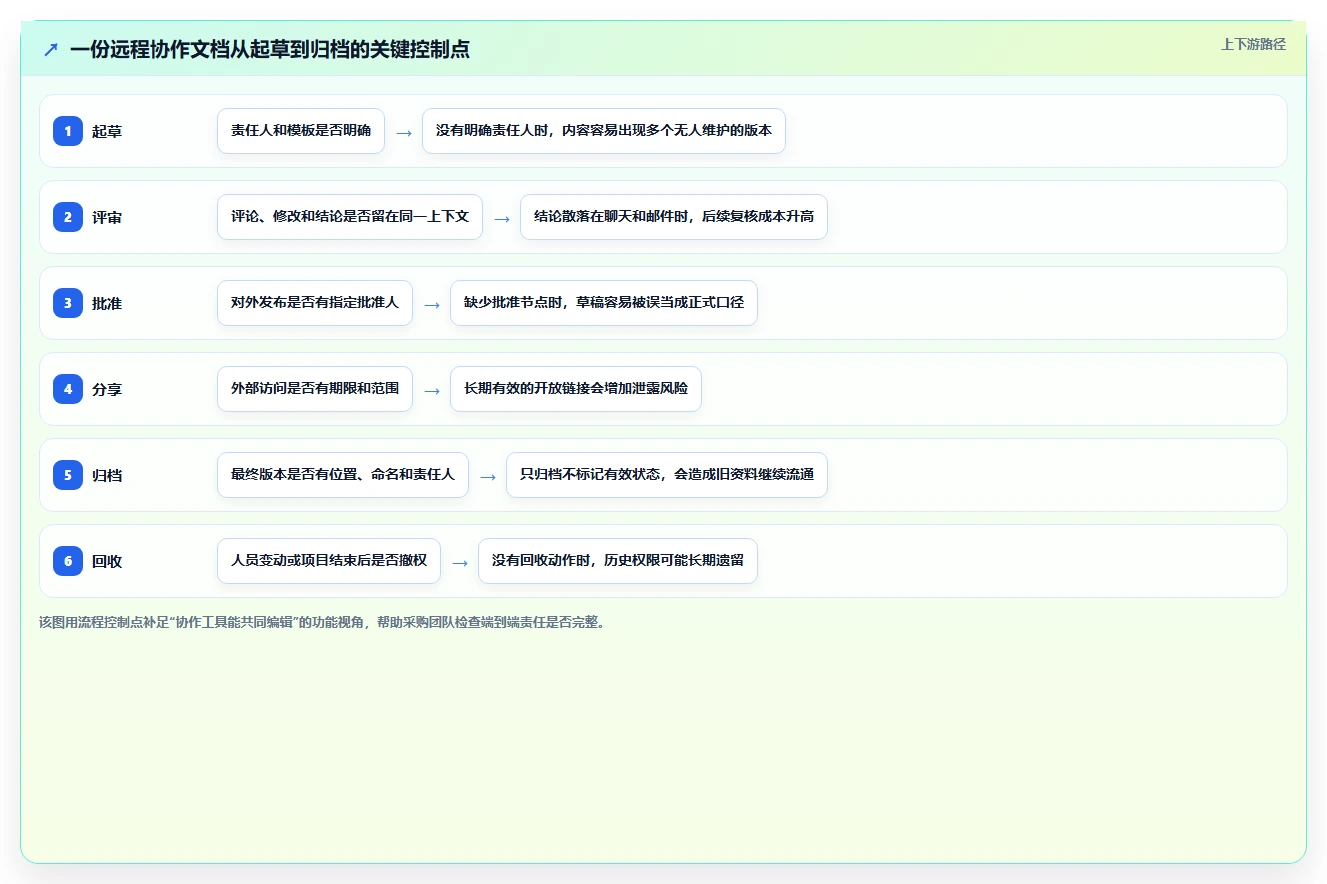Click the 结论散落在聊天和邮件时 consequence box
Image resolution: width=1327 pixels, height=884 pixels.
[x=674, y=217]
